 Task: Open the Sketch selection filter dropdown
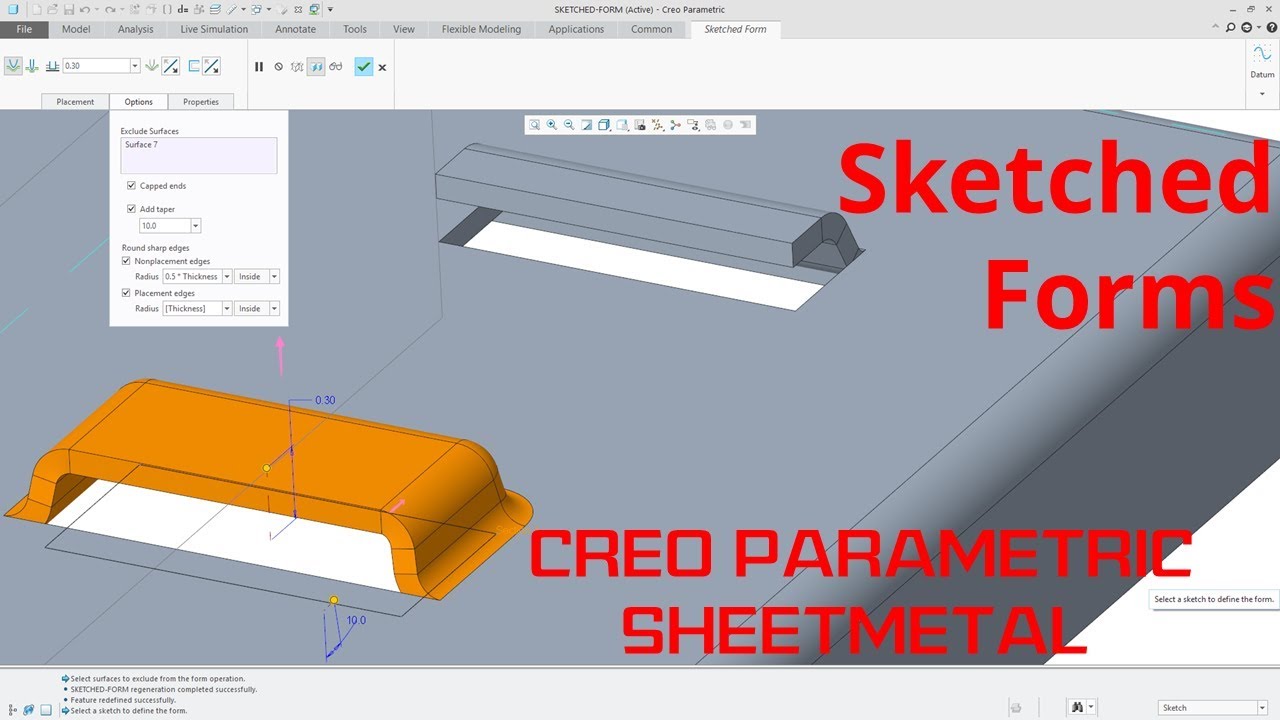tap(1261, 708)
